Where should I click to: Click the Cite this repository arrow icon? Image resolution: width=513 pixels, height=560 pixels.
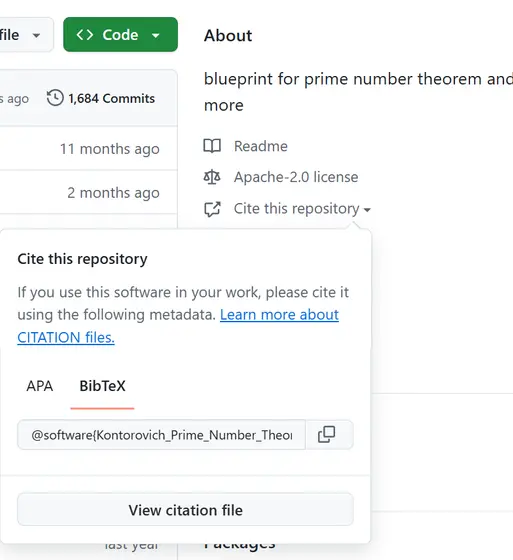point(212,209)
